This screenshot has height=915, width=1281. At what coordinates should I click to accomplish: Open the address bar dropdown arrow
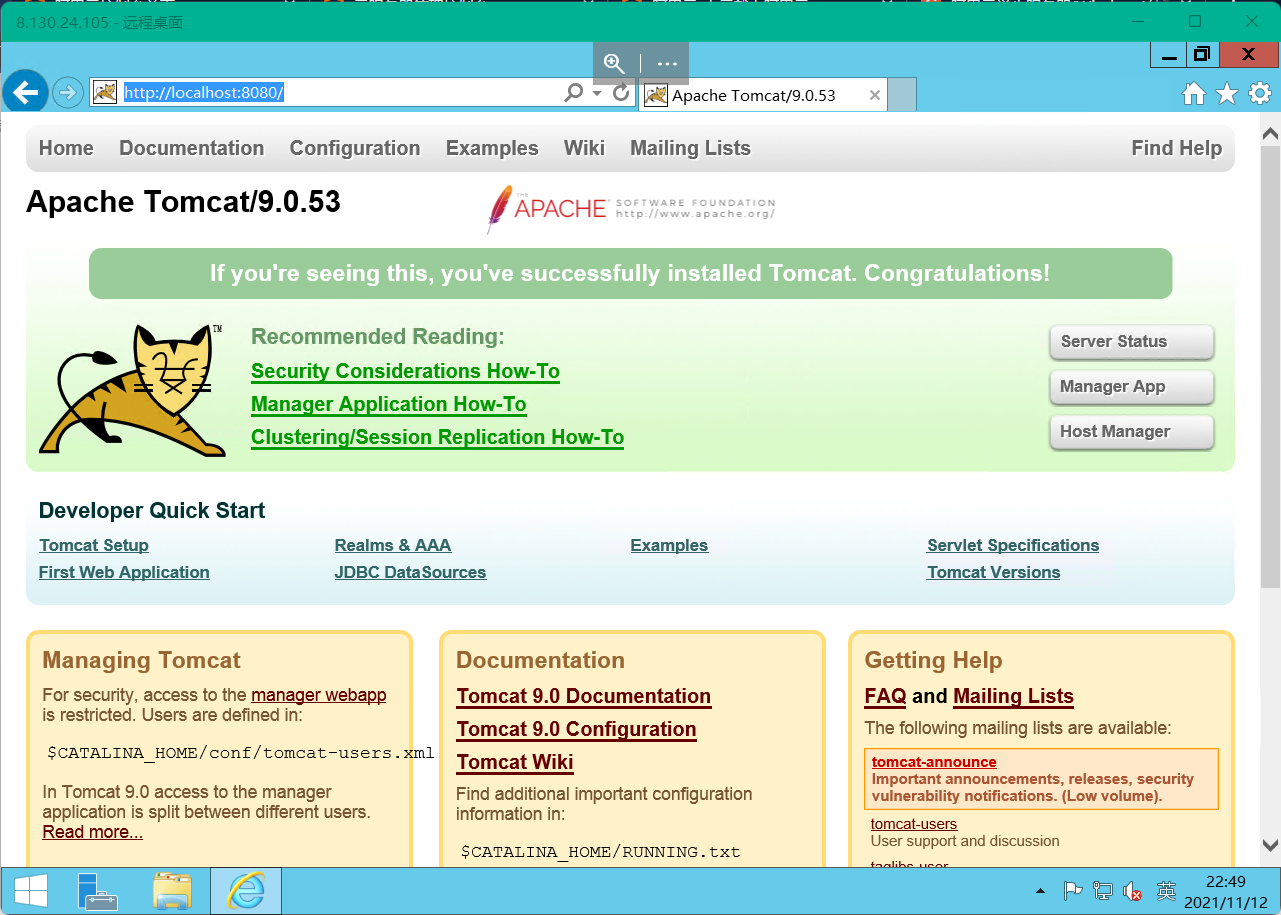point(597,93)
